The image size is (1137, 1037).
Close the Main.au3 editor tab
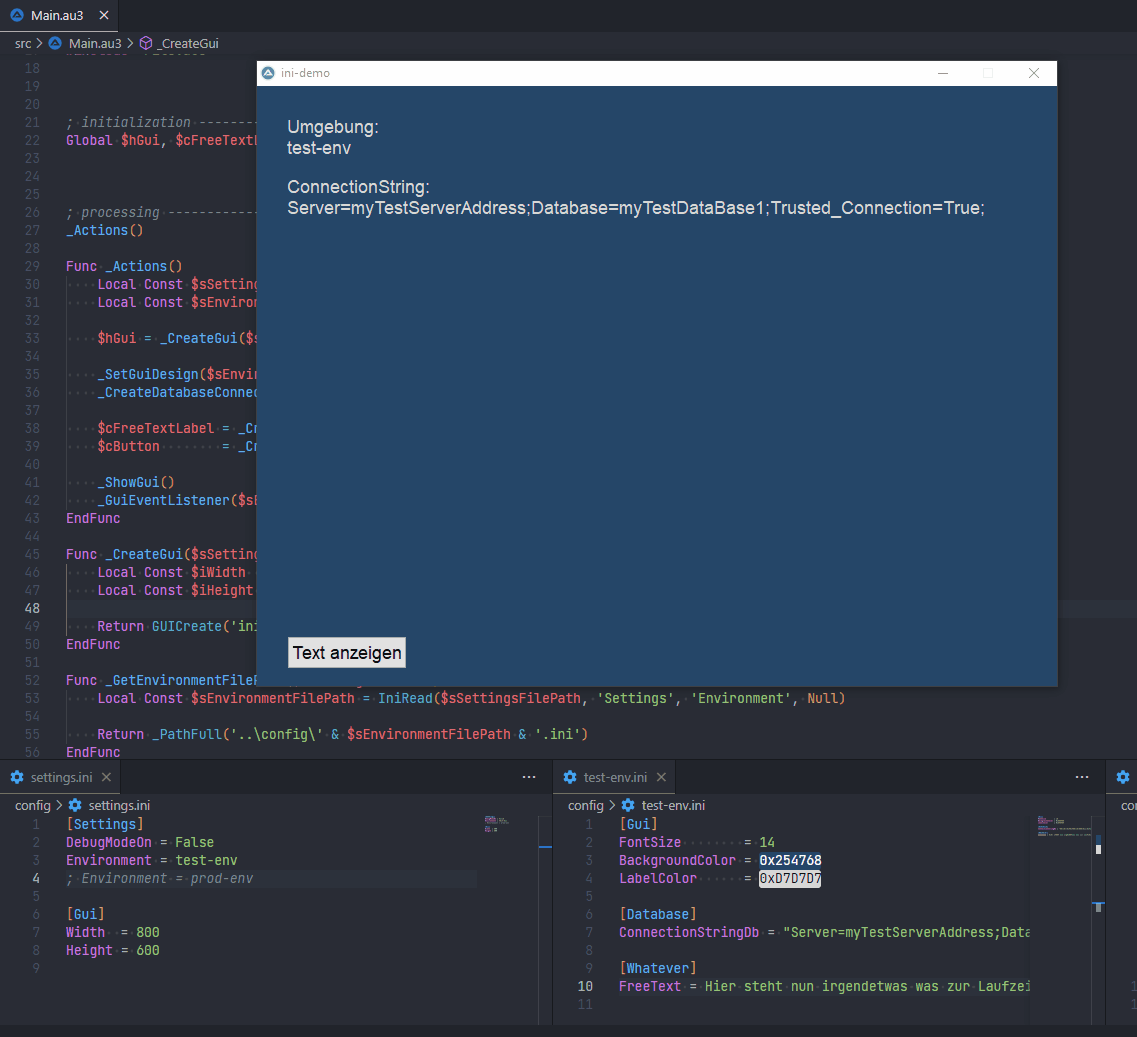(105, 16)
